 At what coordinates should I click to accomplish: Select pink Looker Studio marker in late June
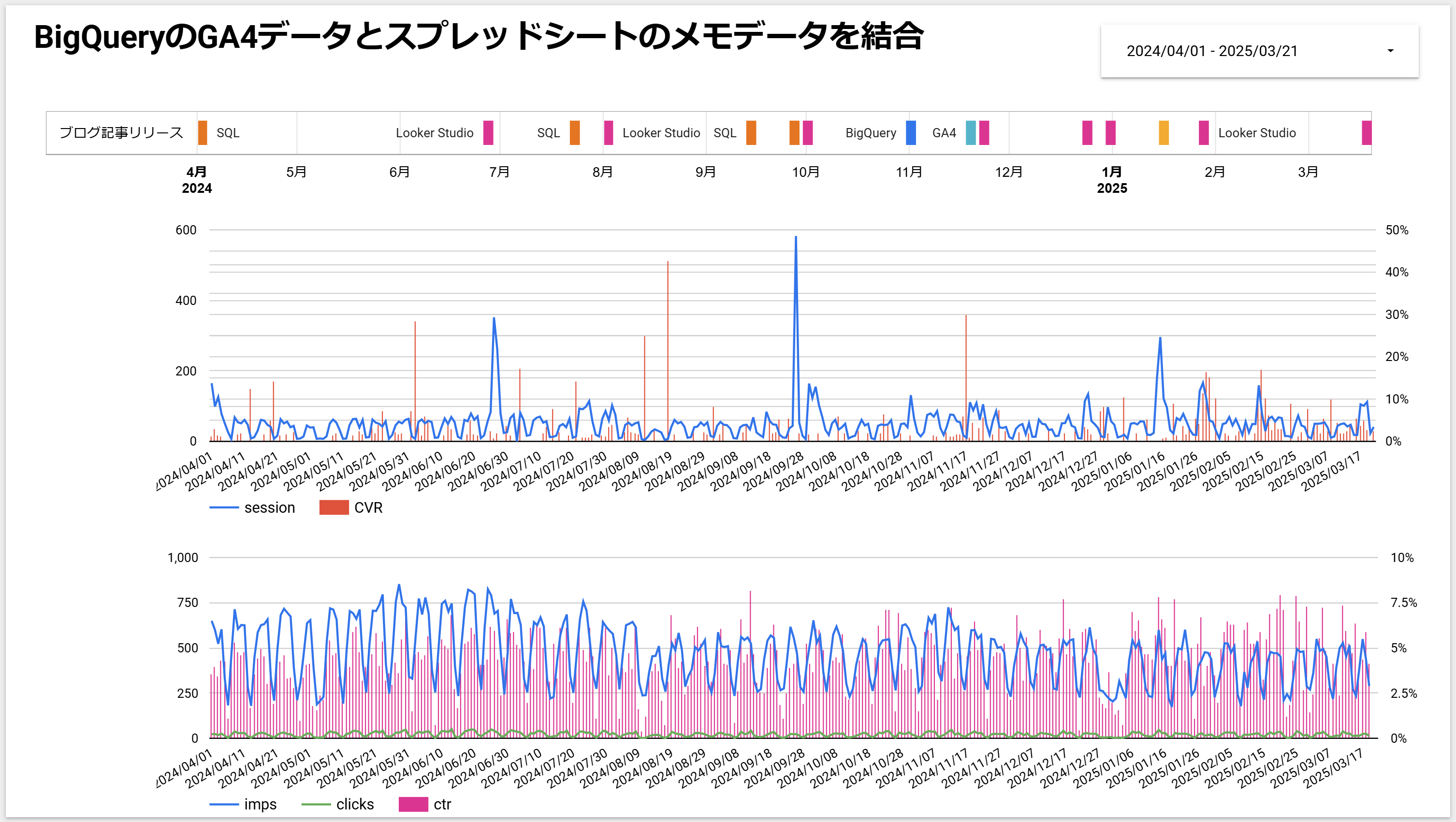[488, 133]
